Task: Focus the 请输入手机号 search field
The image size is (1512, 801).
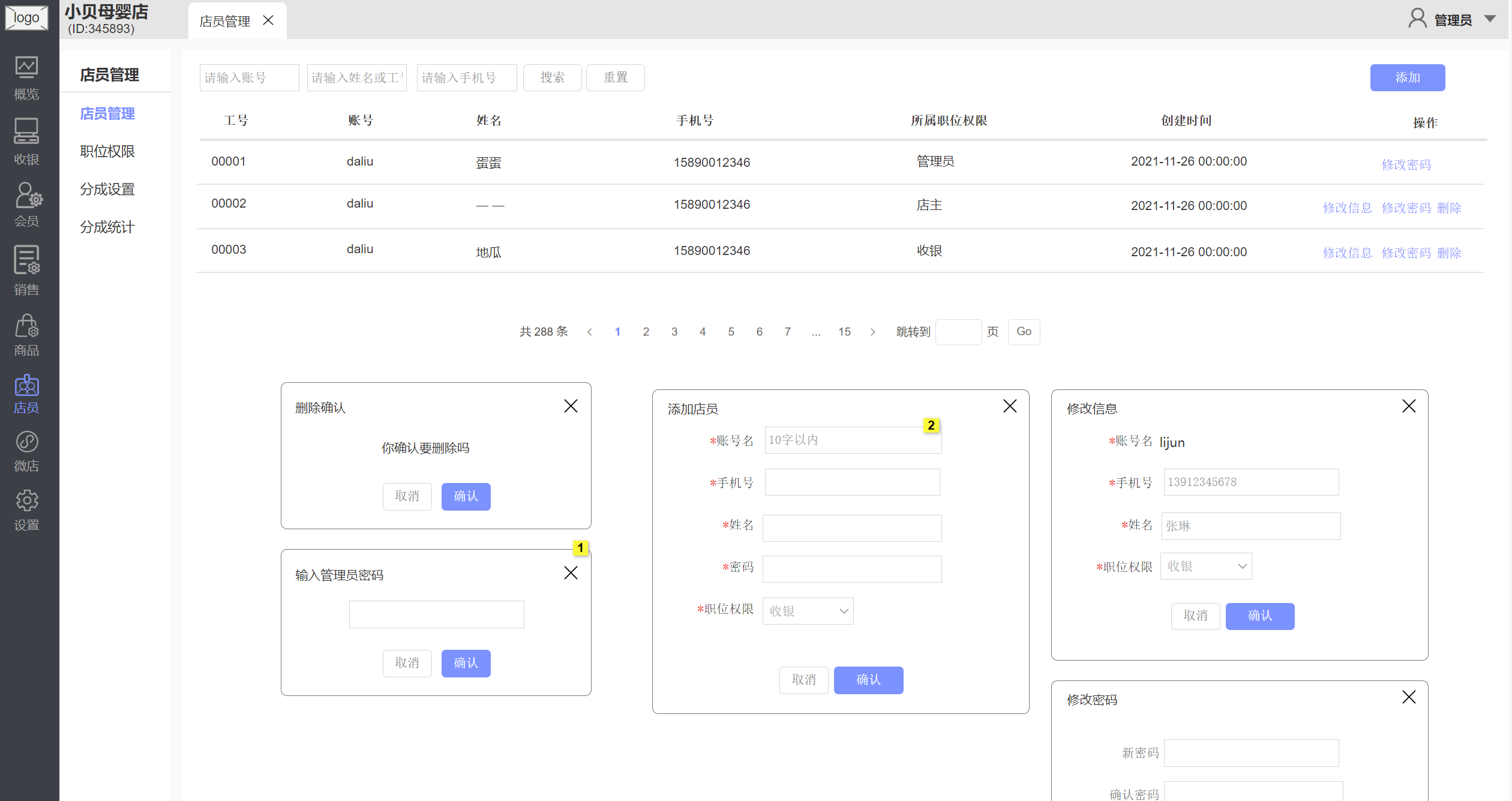Action: [467, 77]
